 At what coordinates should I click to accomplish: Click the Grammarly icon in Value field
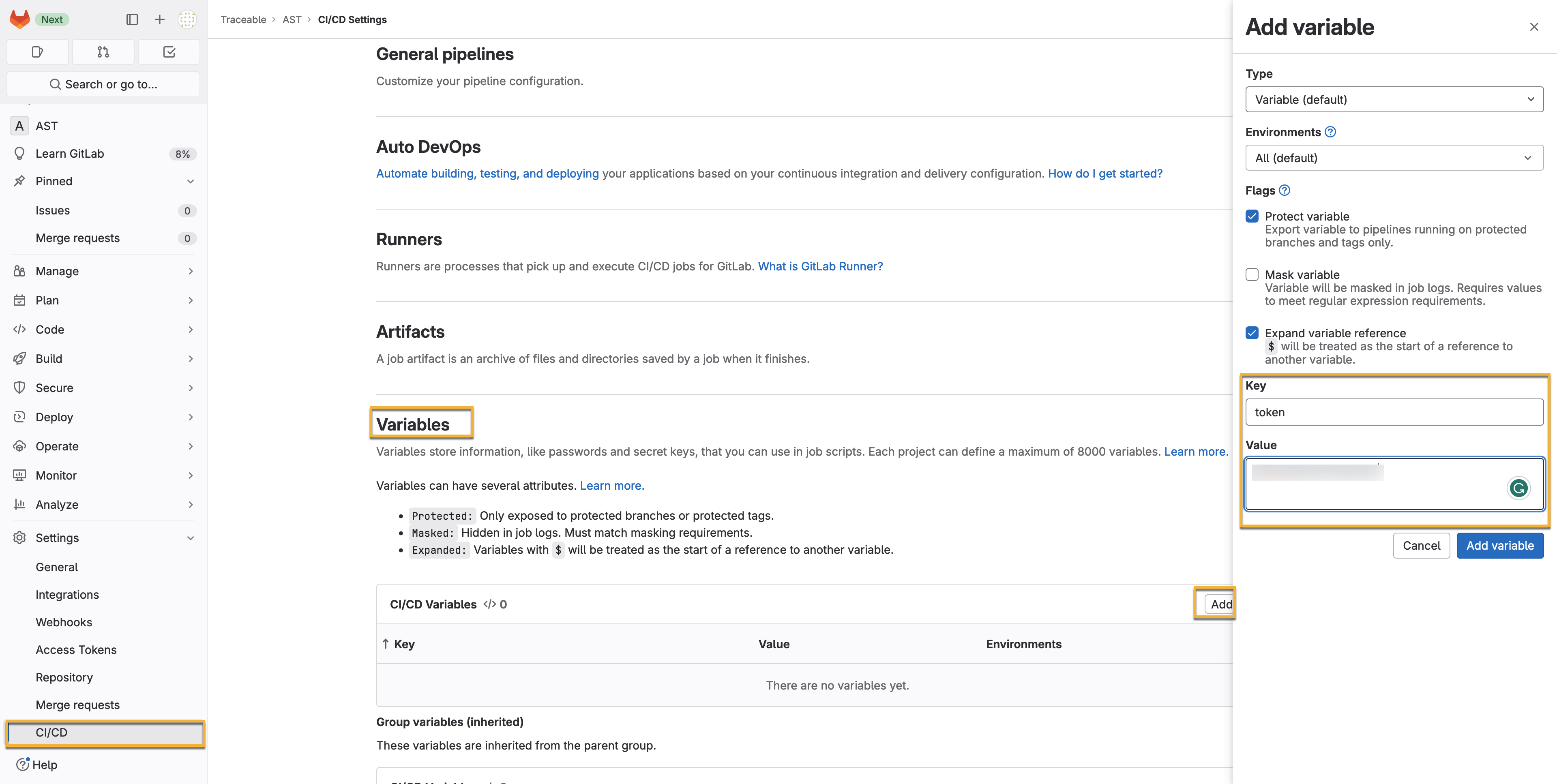click(1518, 488)
